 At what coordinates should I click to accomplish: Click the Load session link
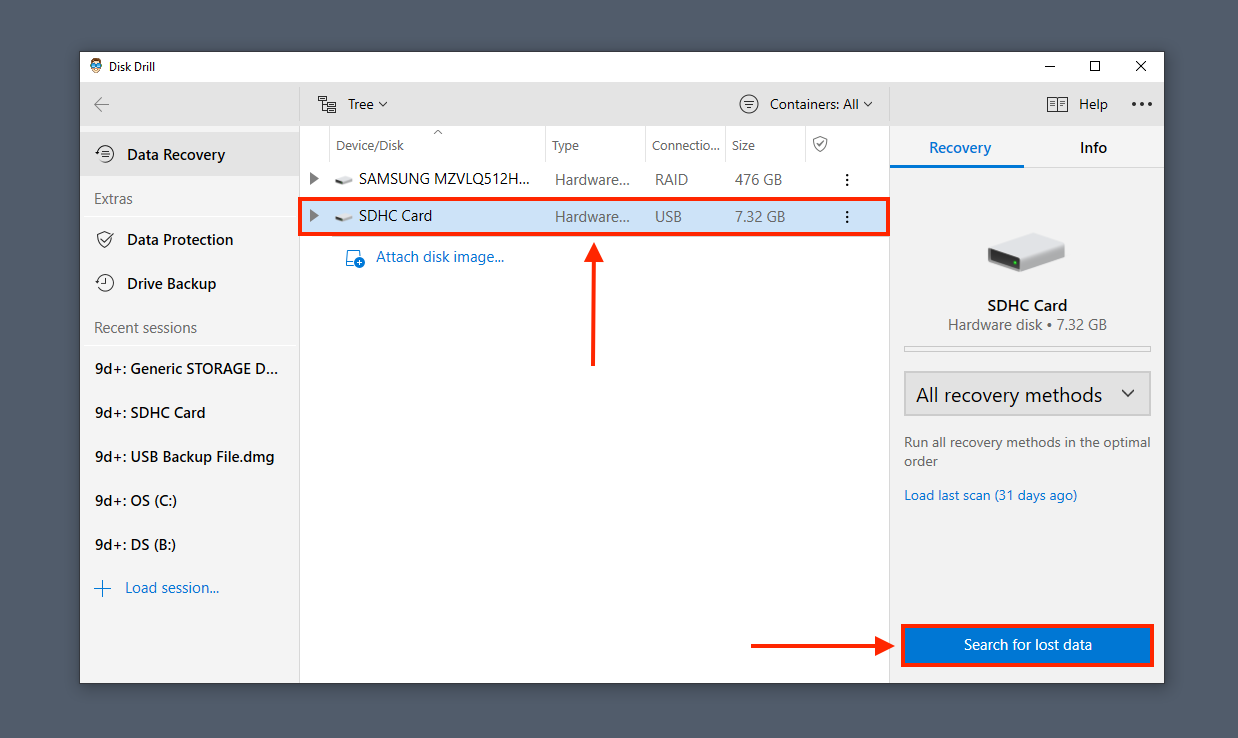coord(172,588)
